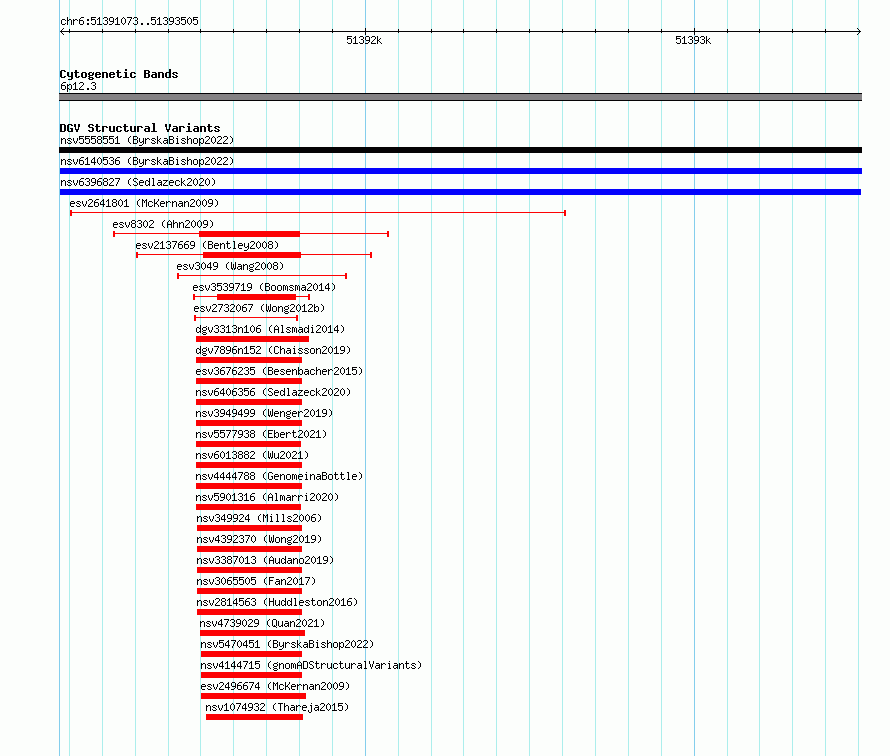Click nsv4144715 (gnomADStructuralVariants) label
Screen dimensions: 890x756
click(311, 665)
